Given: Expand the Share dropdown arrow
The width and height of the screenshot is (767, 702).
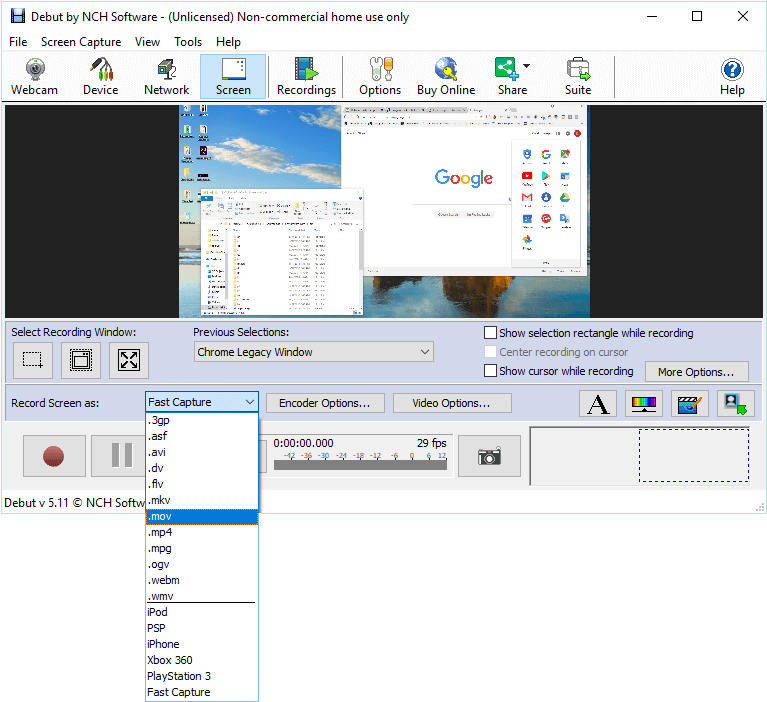Looking at the screenshot, I should pos(526,66).
